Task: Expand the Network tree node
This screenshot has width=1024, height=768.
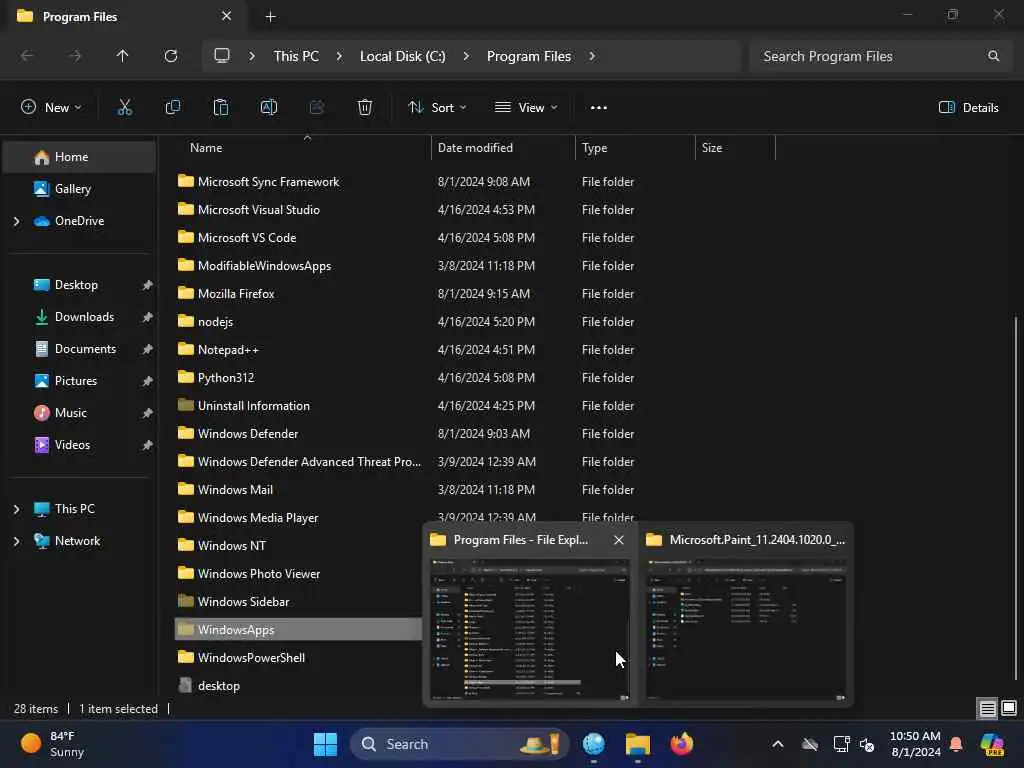Action: point(16,541)
